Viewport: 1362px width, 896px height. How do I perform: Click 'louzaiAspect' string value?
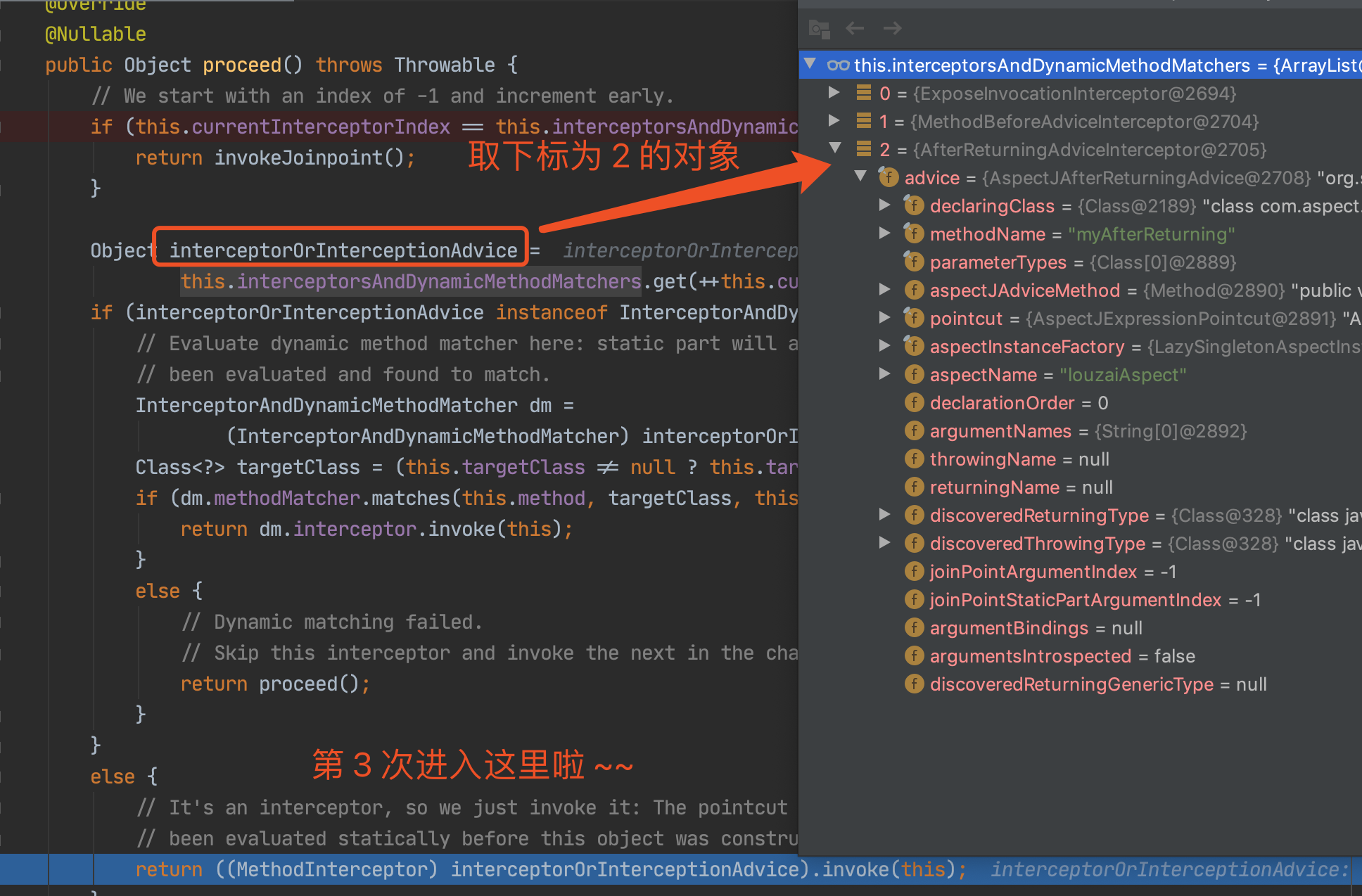point(1123,375)
